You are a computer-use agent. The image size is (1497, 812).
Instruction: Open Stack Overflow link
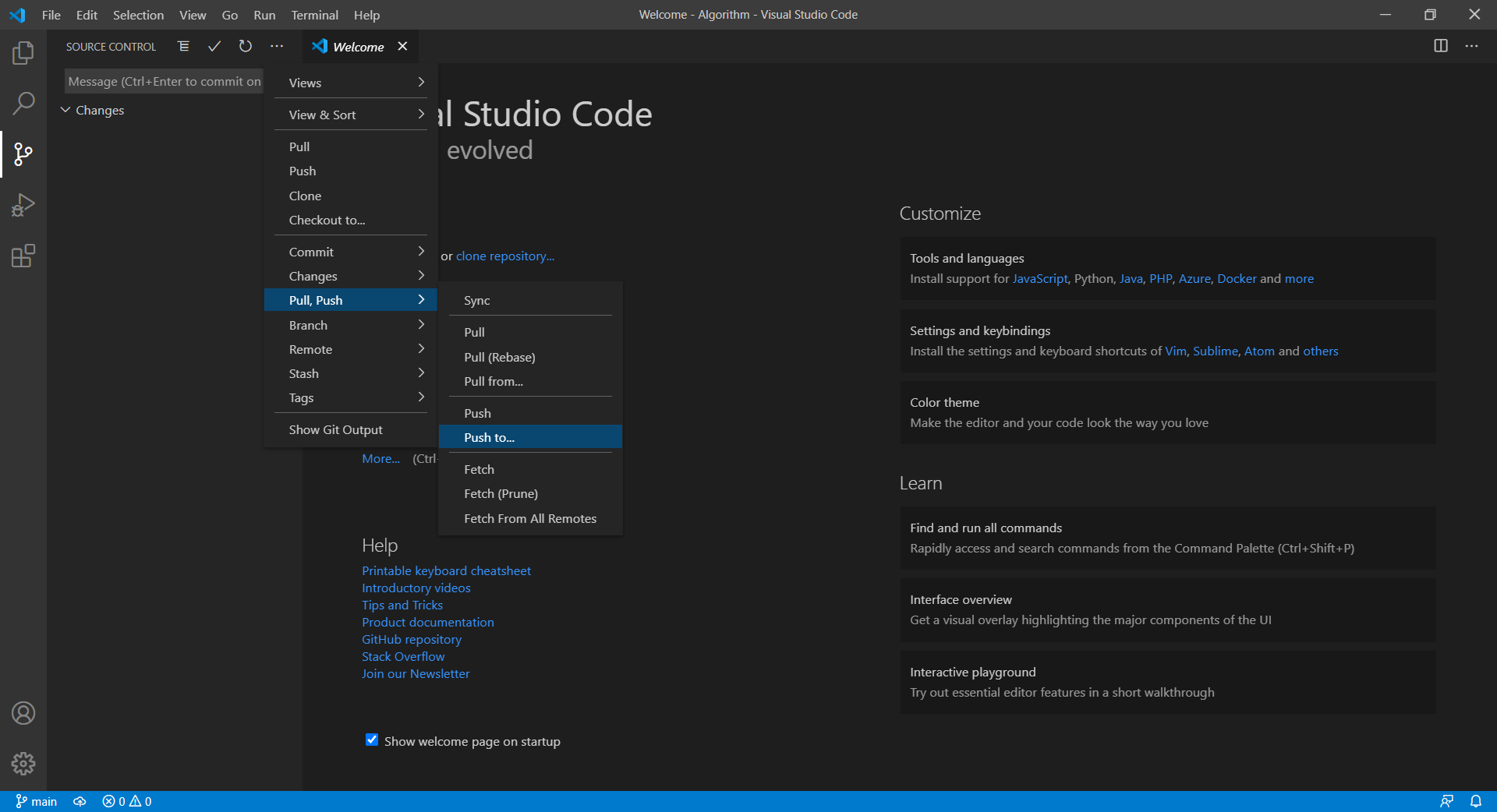403,656
